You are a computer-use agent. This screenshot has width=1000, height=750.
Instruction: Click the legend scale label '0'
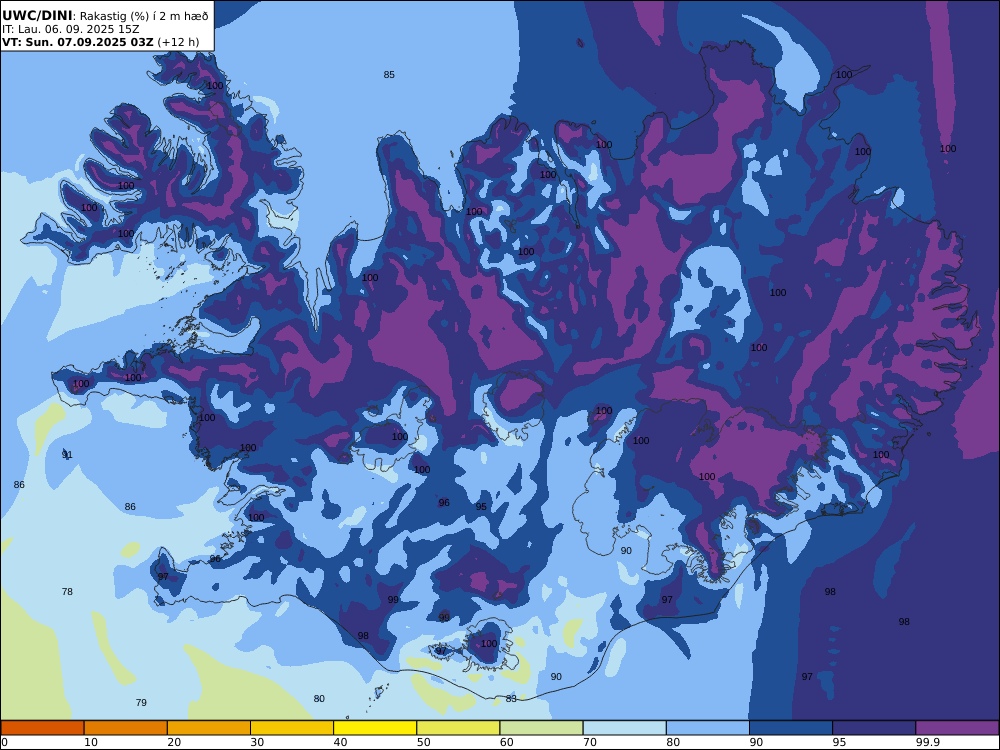pos(4,742)
